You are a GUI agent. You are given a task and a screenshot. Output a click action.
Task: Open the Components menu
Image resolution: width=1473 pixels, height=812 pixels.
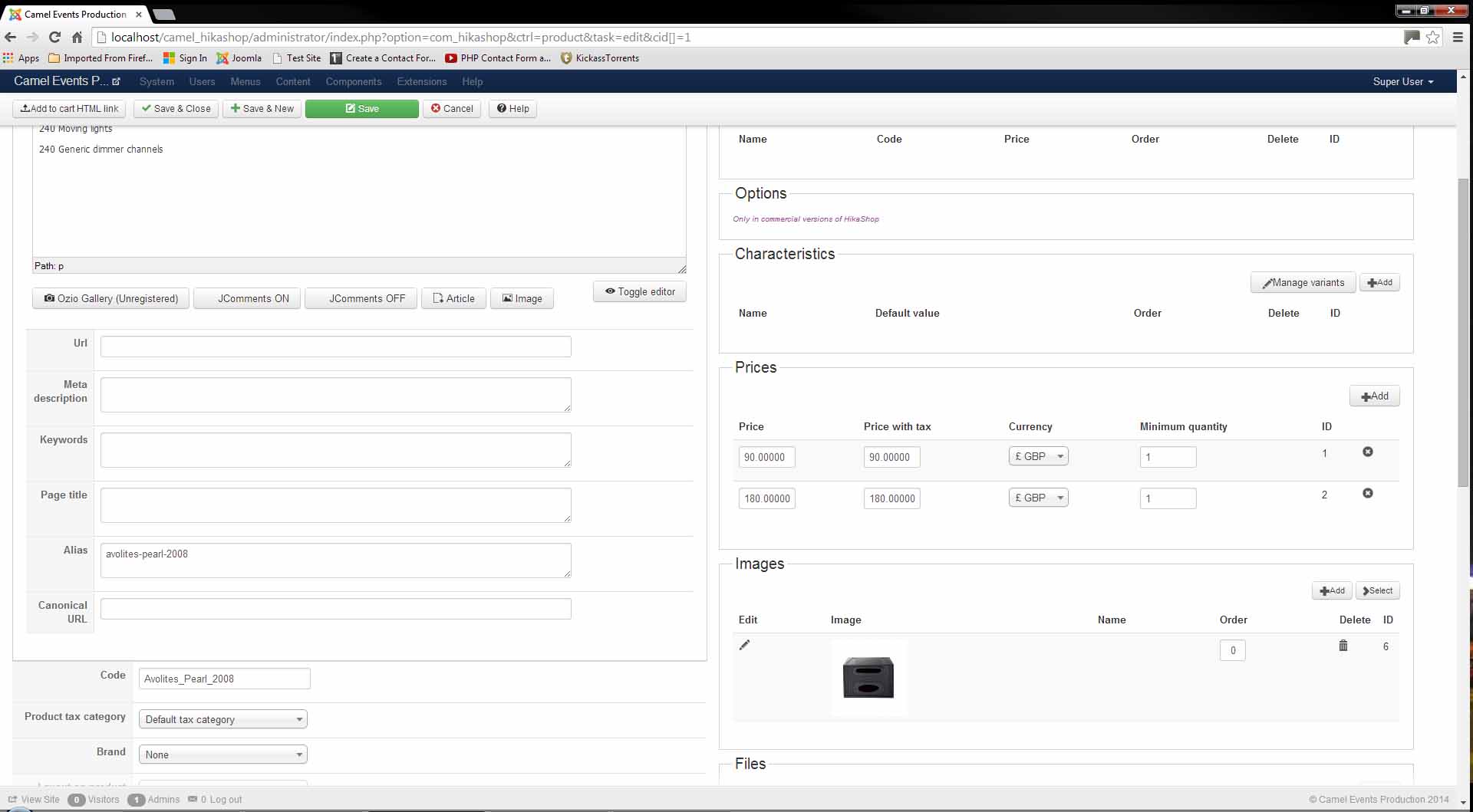353,81
